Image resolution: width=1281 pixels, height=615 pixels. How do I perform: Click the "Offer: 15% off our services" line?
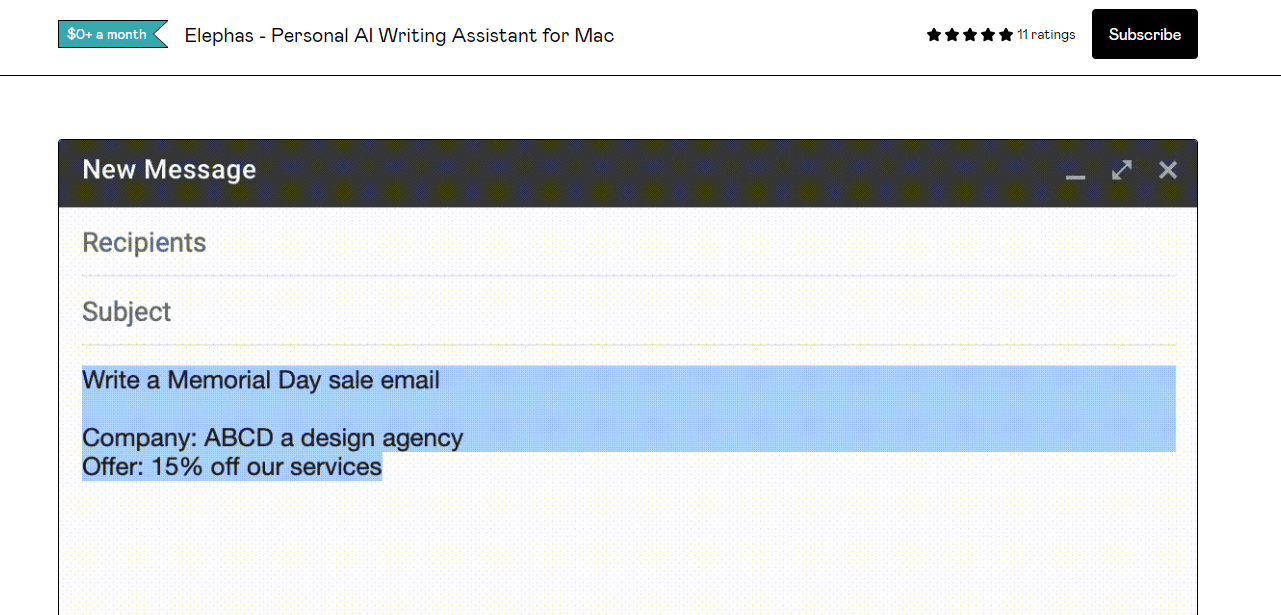(232, 467)
